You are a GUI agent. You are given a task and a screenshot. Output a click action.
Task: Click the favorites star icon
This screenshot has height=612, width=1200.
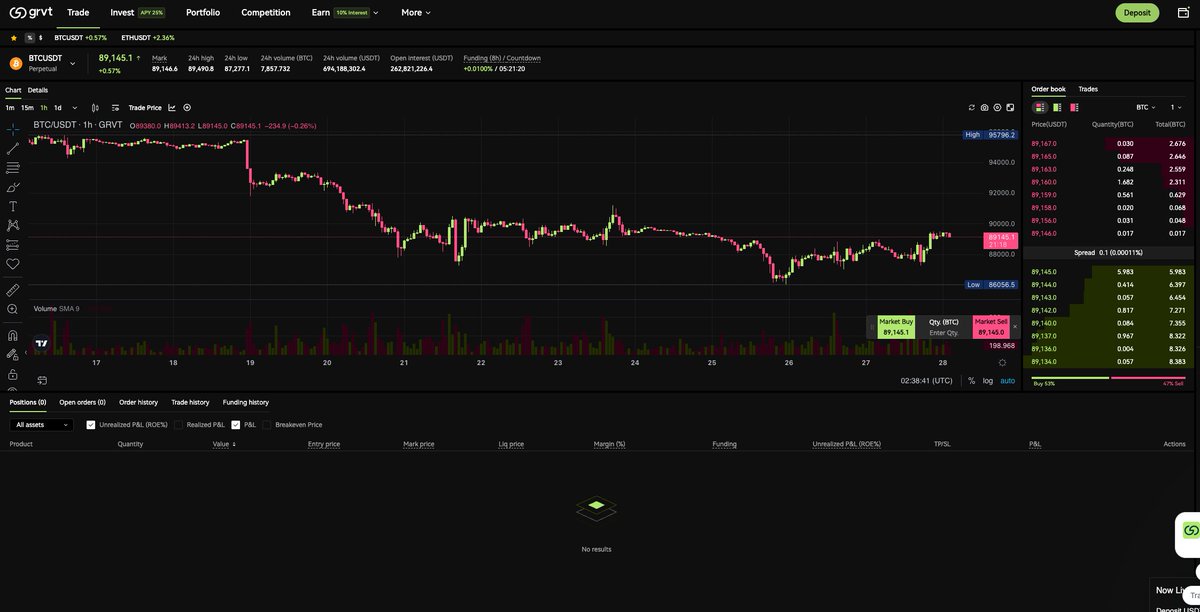pos(14,38)
